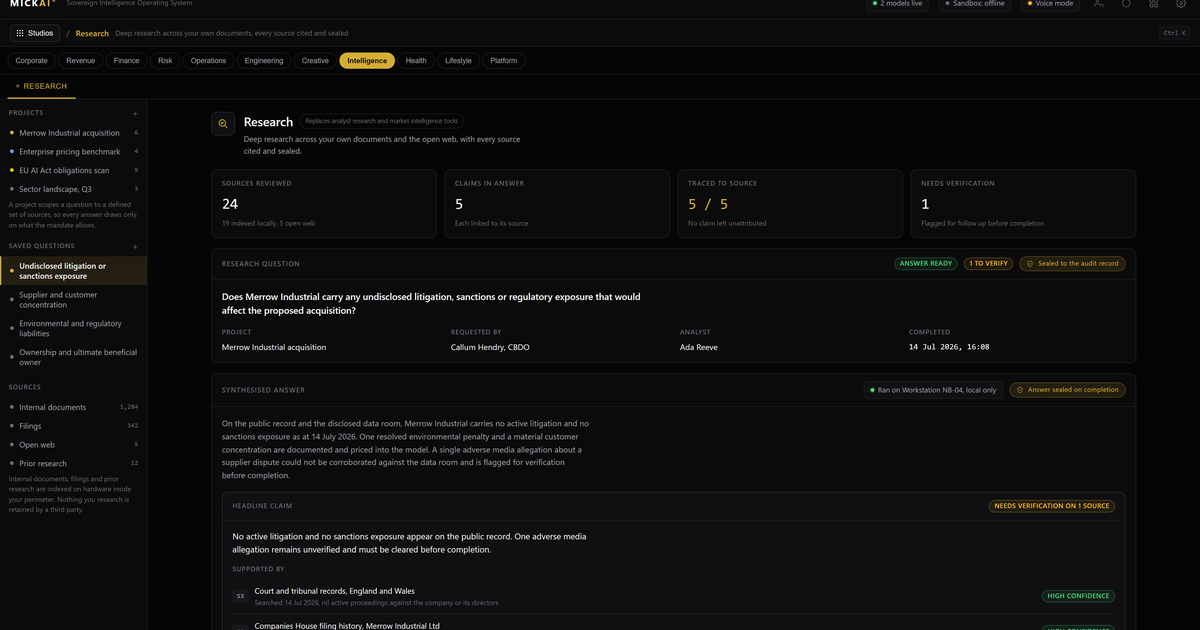Screen dimensions: 1200x630
Task: Select Supplier and customer concentration question
Action: click(x=73, y=300)
